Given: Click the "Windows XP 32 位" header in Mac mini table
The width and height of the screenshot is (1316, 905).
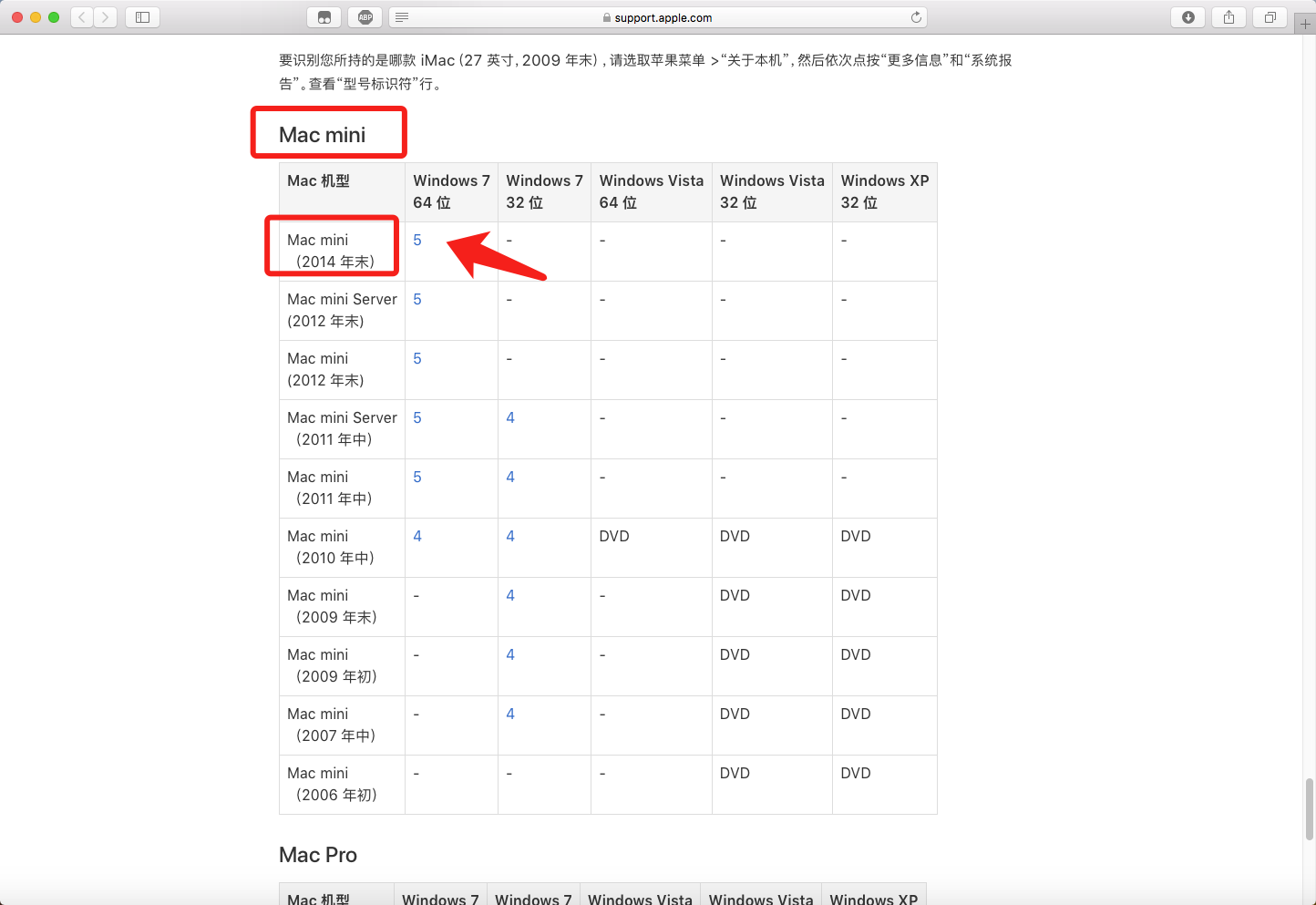Looking at the screenshot, I should tap(885, 191).
